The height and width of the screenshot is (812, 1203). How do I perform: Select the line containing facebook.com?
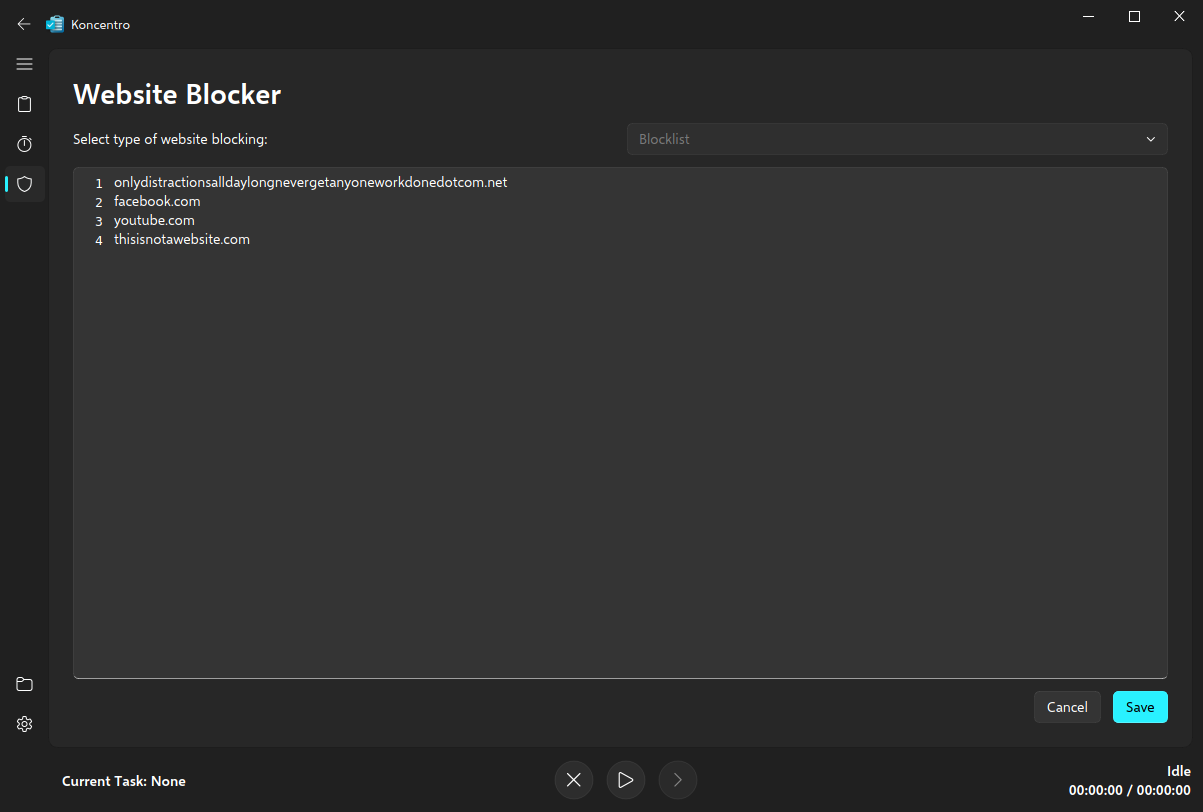point(157,201)
